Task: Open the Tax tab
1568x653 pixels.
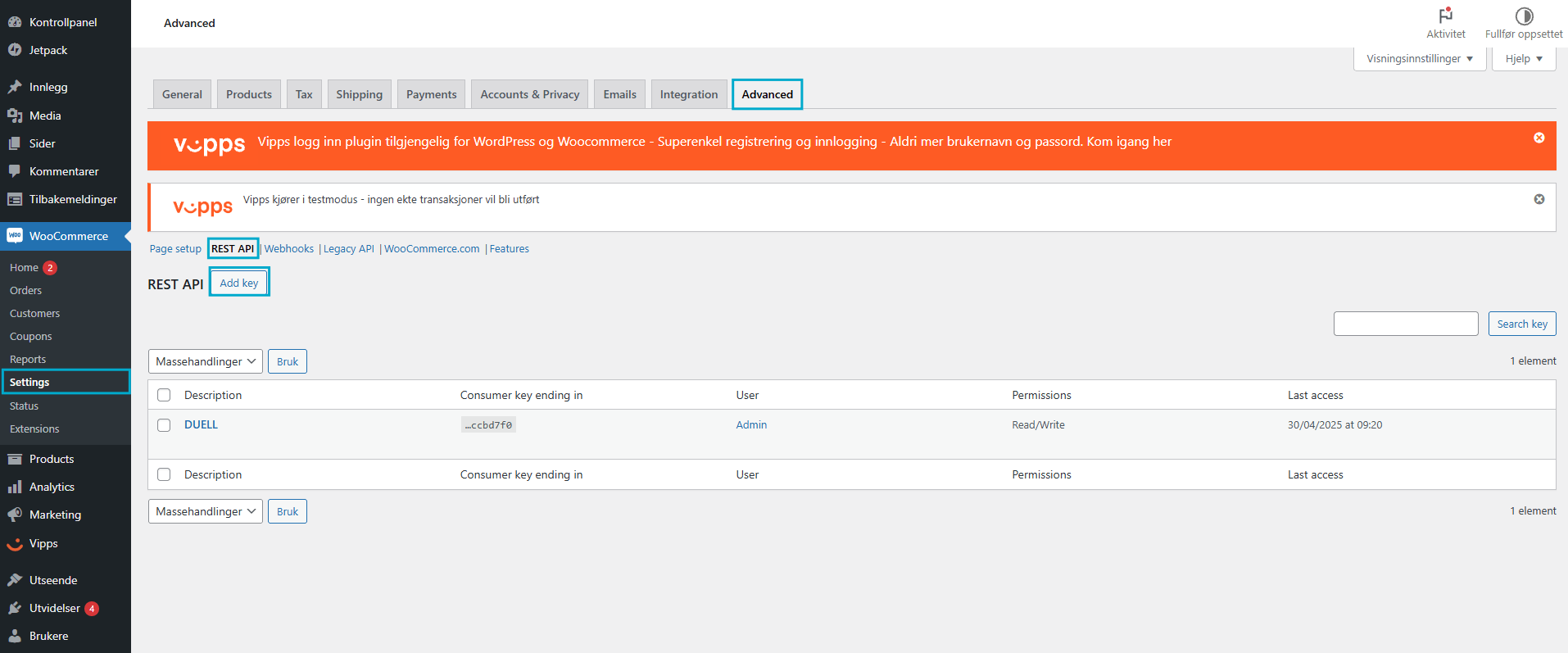Action: coord(304,94)
